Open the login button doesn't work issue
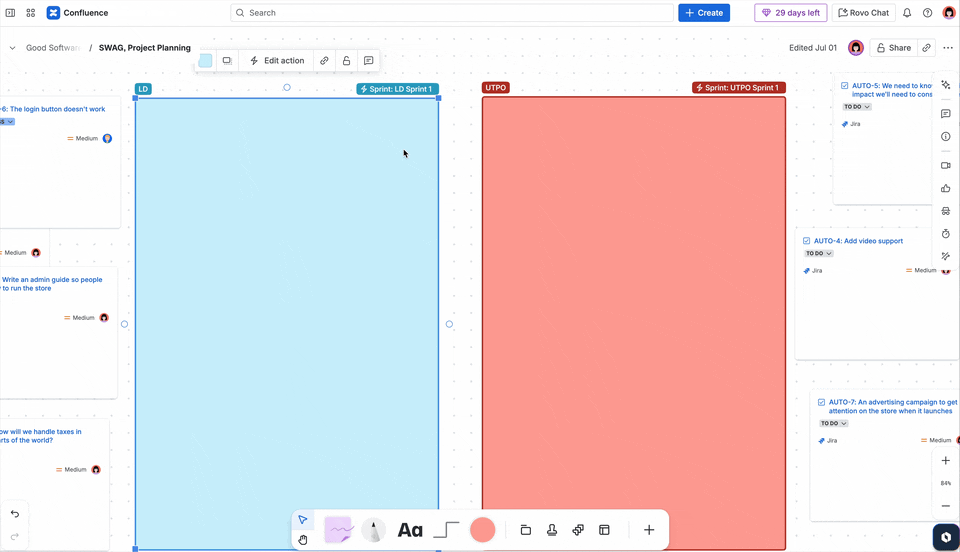The image size is (960, 552). click(x=53, y=109)
